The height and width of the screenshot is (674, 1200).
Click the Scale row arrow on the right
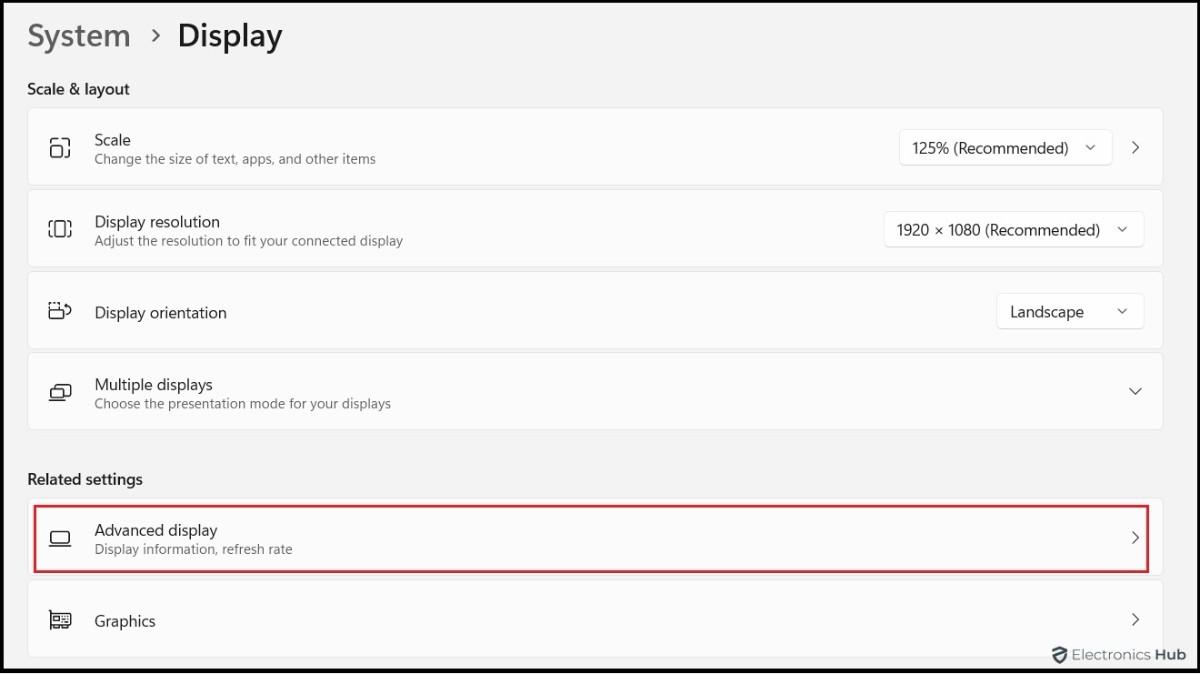point(1136,147)
